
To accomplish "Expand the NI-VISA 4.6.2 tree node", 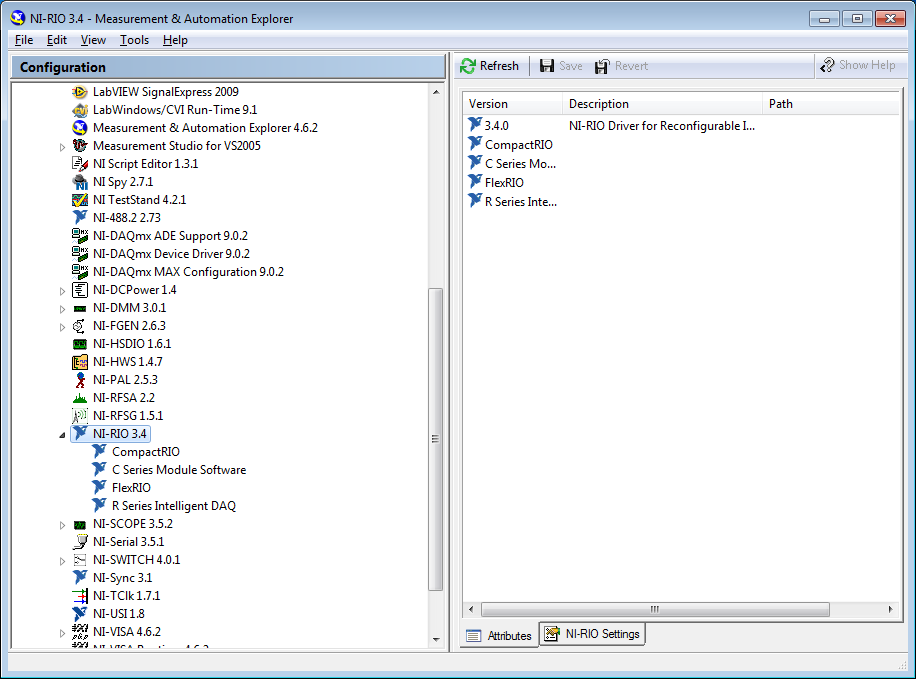I will 63,633.
